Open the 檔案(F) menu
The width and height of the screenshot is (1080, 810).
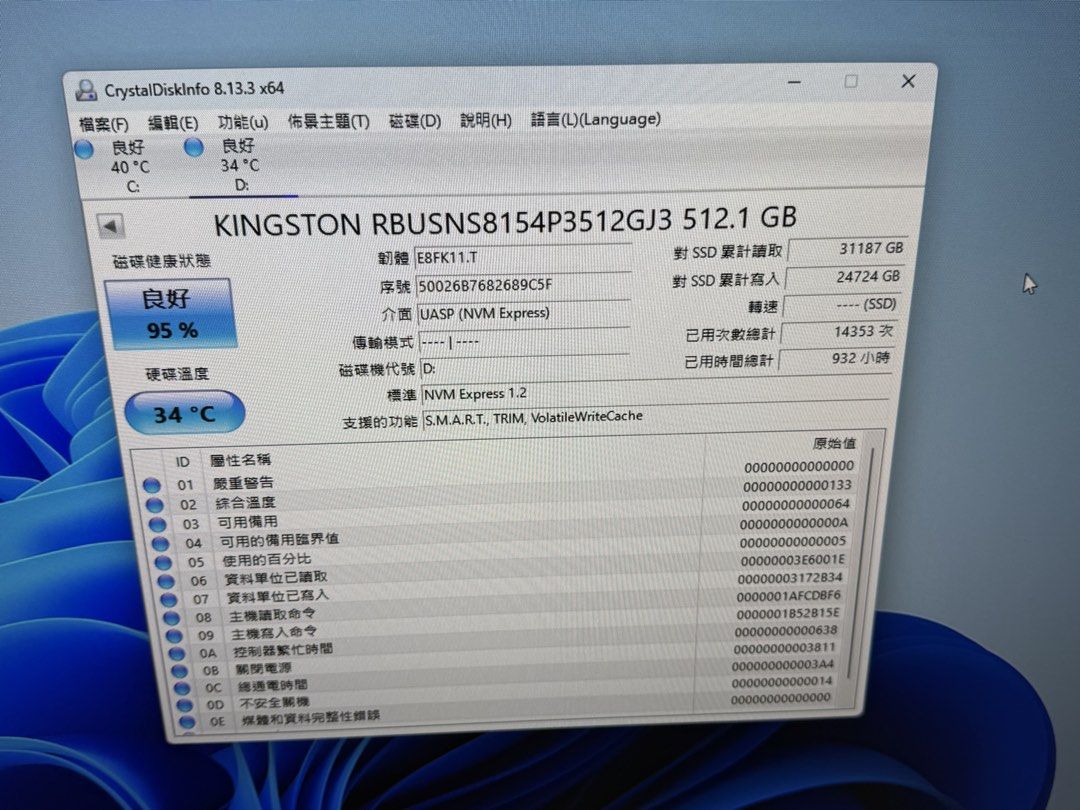(x=103, y=124)
